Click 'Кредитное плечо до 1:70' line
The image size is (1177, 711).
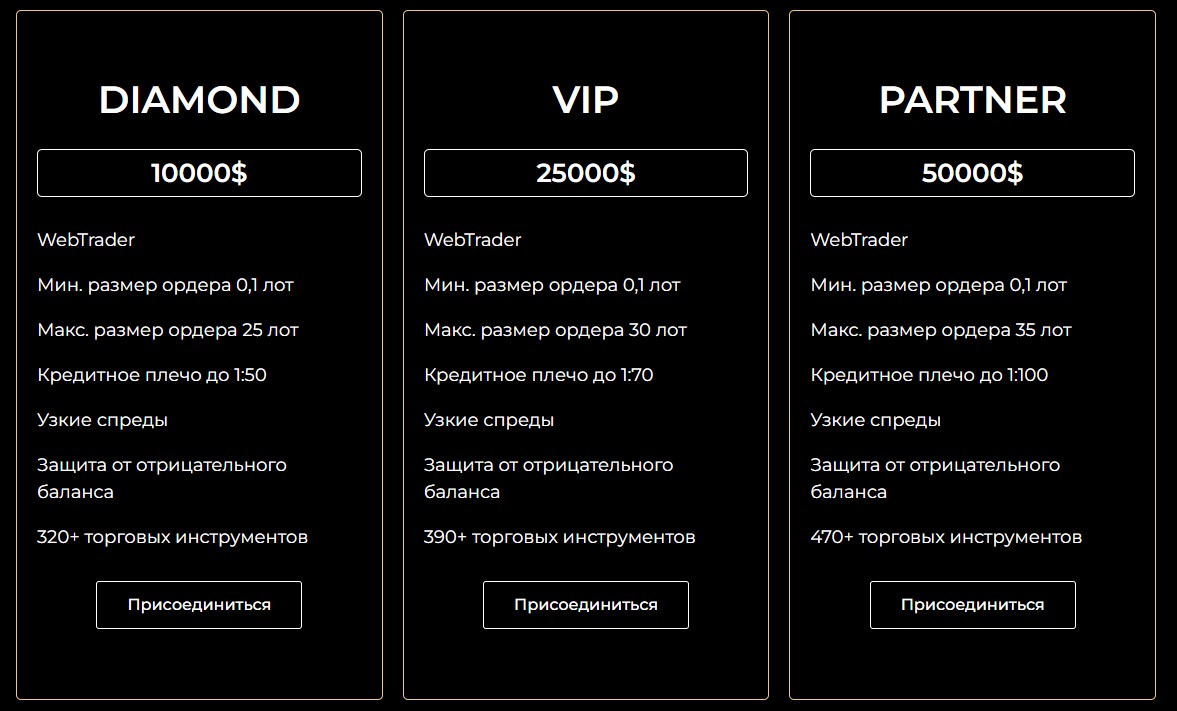tap(538, 375)
